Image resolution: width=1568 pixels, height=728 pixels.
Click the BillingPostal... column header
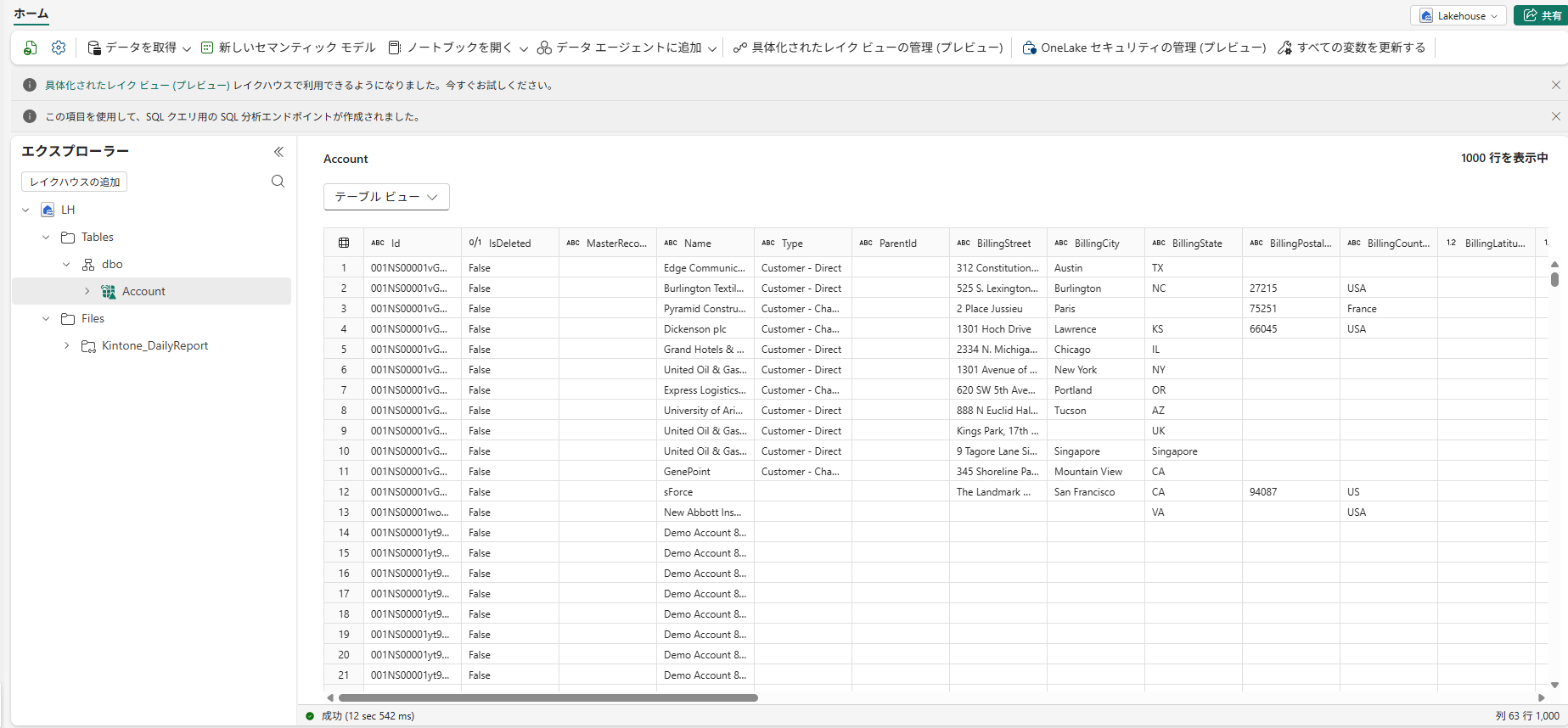[x=1291, y=243]
